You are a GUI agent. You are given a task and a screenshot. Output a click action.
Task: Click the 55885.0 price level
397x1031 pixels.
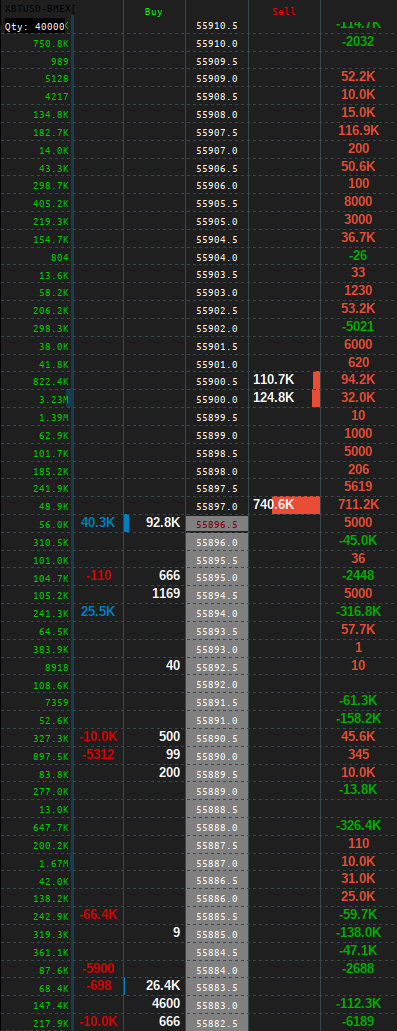(217, 933)
